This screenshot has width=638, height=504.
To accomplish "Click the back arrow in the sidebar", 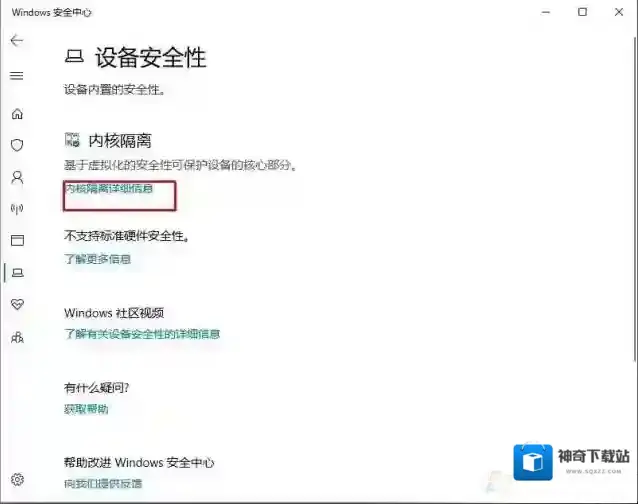I will point(16,41).
